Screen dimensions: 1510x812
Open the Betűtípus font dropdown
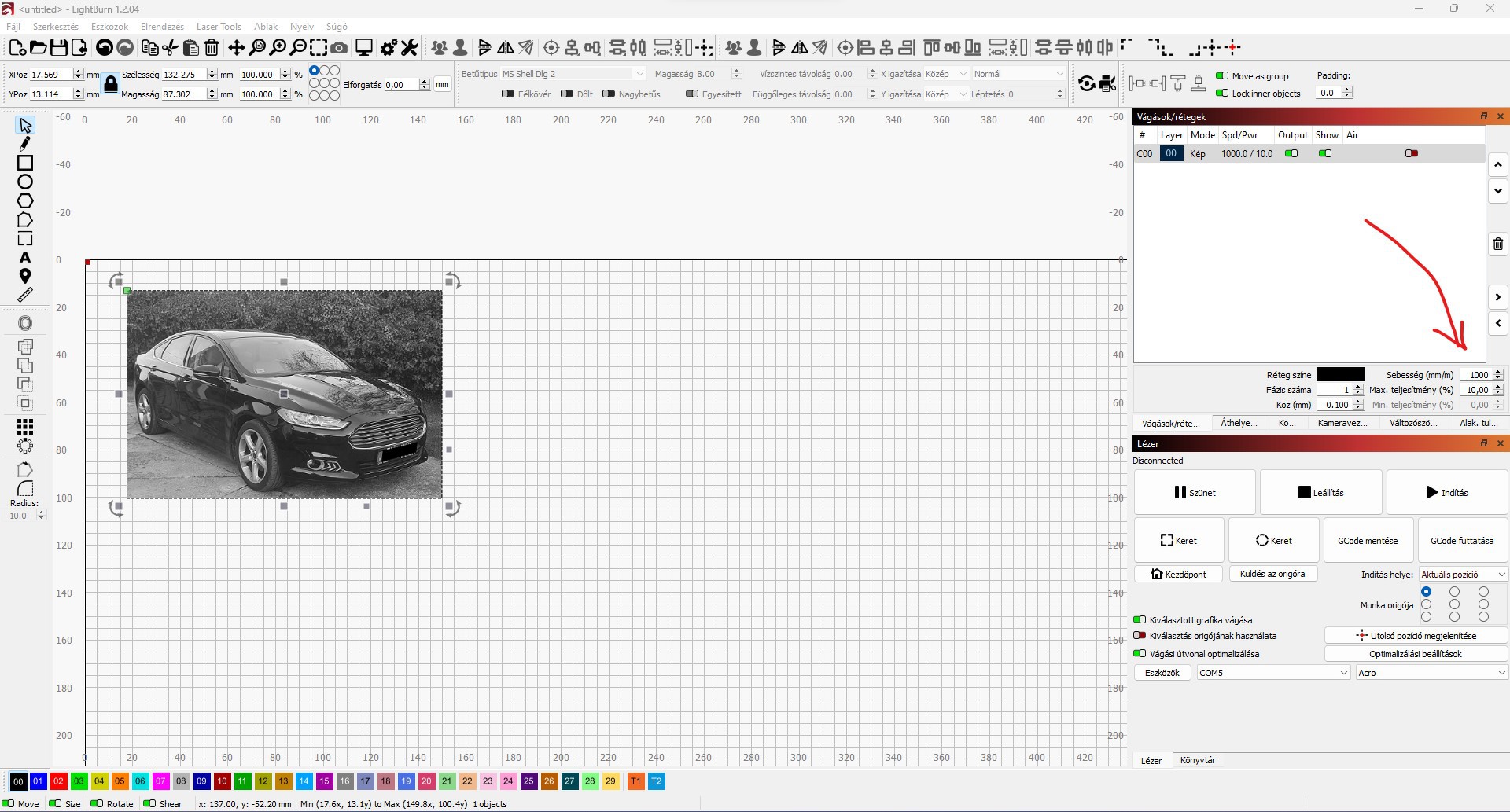pyautogui.click(x=573, y=74)
